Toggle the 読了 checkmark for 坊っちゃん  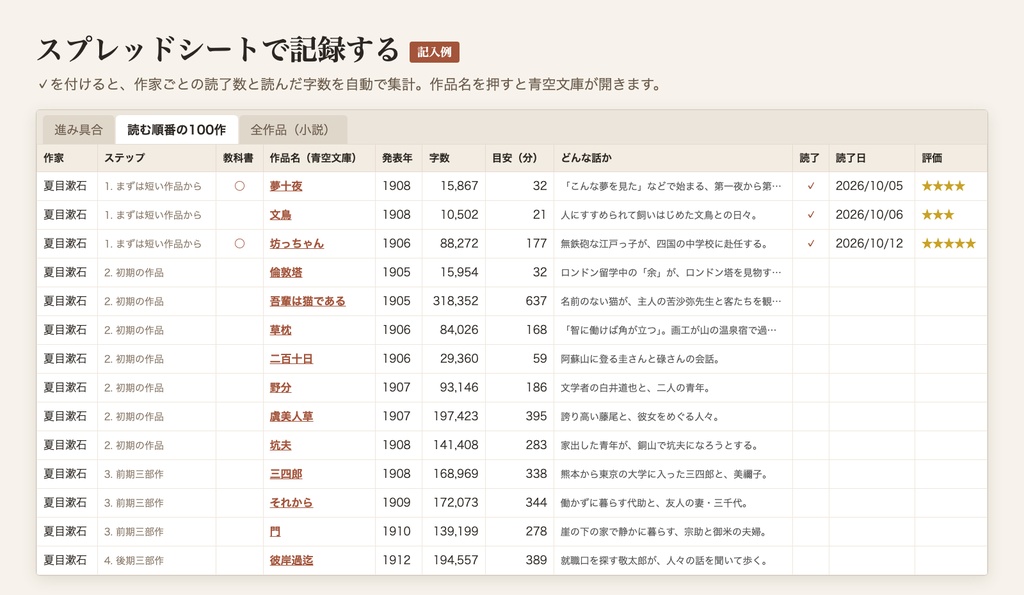810,244
